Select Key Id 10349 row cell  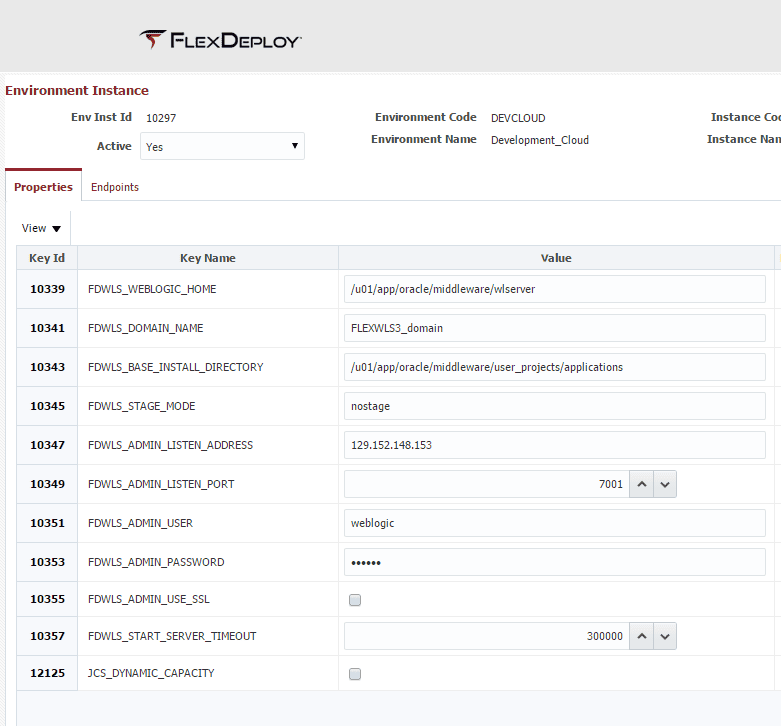(47, 484)
